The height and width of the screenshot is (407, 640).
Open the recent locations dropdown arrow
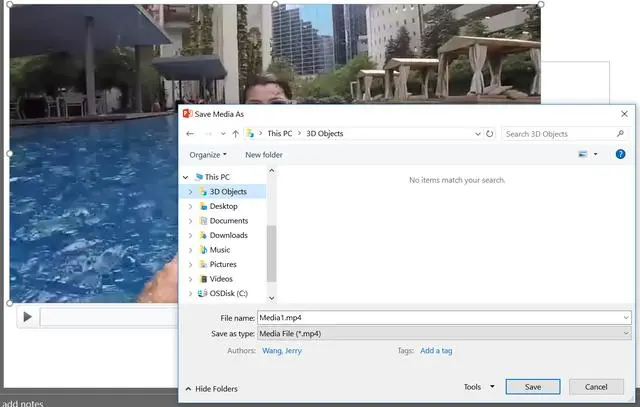(x=223, y=133)
